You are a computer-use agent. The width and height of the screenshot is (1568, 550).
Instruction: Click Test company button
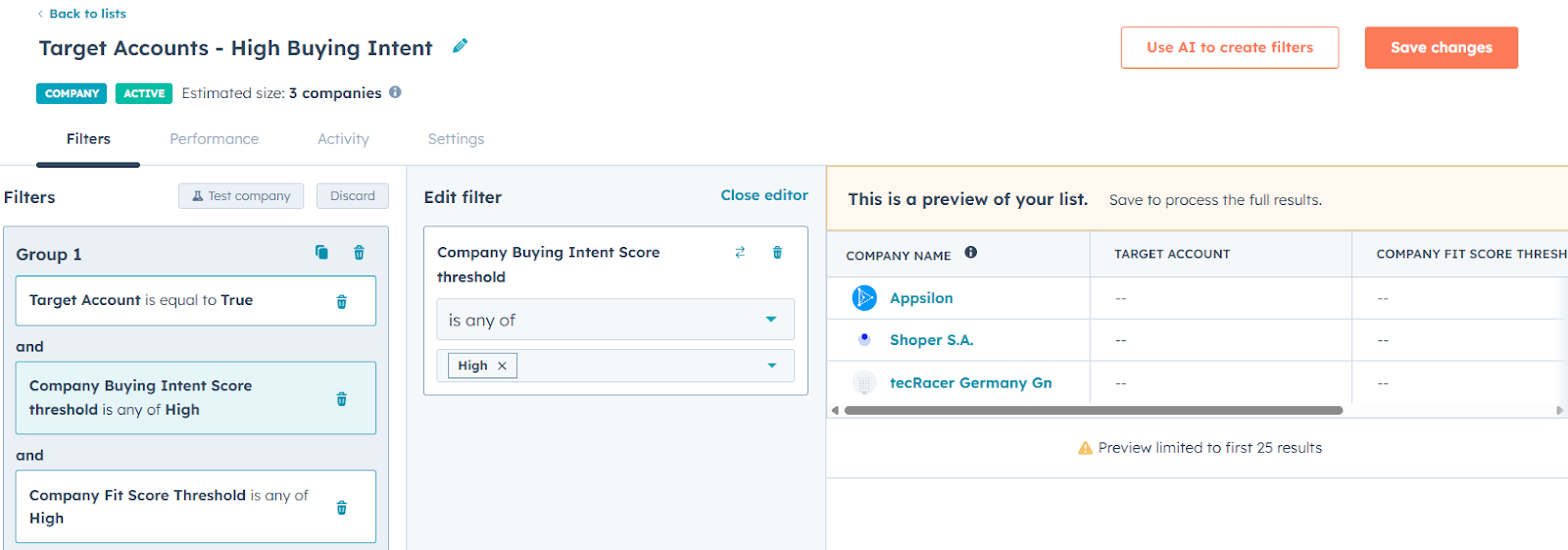tap(241, 196)
